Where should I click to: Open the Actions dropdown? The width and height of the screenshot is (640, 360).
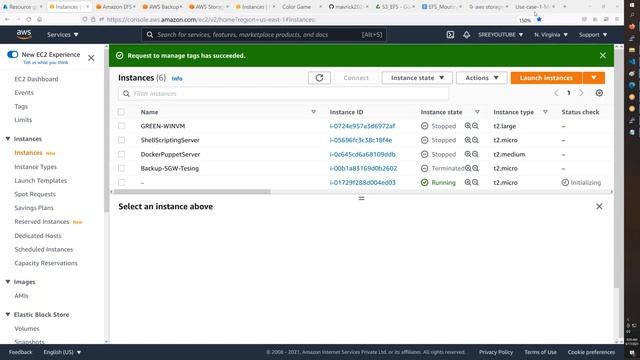(x=482, y=78)
